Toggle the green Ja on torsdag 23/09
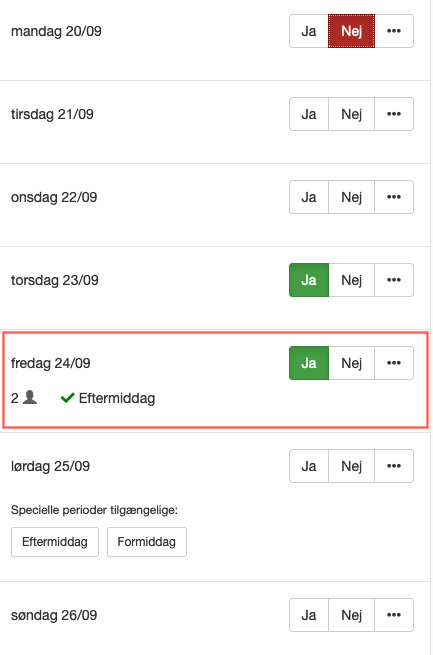This screenshot has height=655, width=433. click(x=309, y=280)
